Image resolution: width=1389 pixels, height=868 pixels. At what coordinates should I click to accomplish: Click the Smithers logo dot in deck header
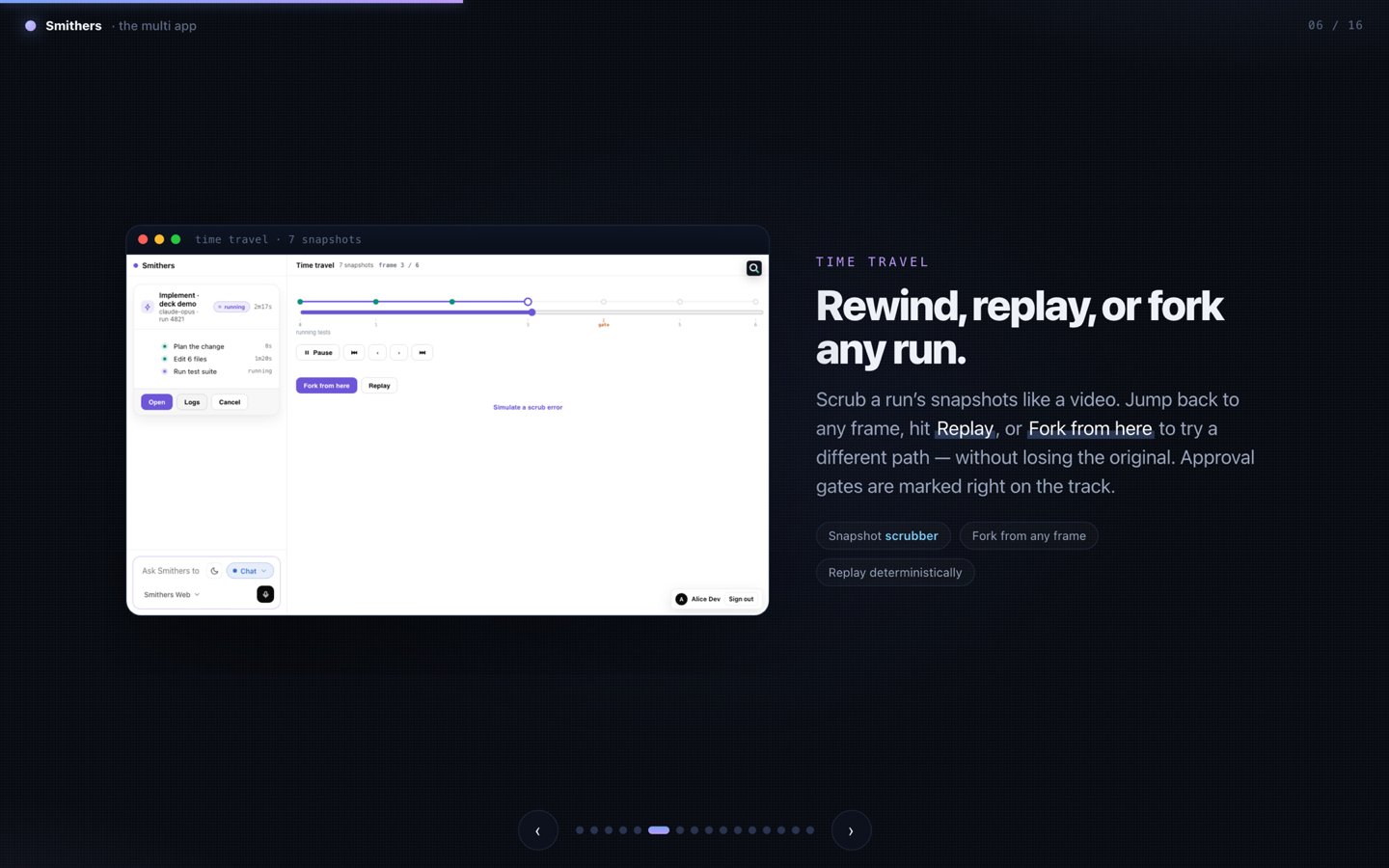30,26
